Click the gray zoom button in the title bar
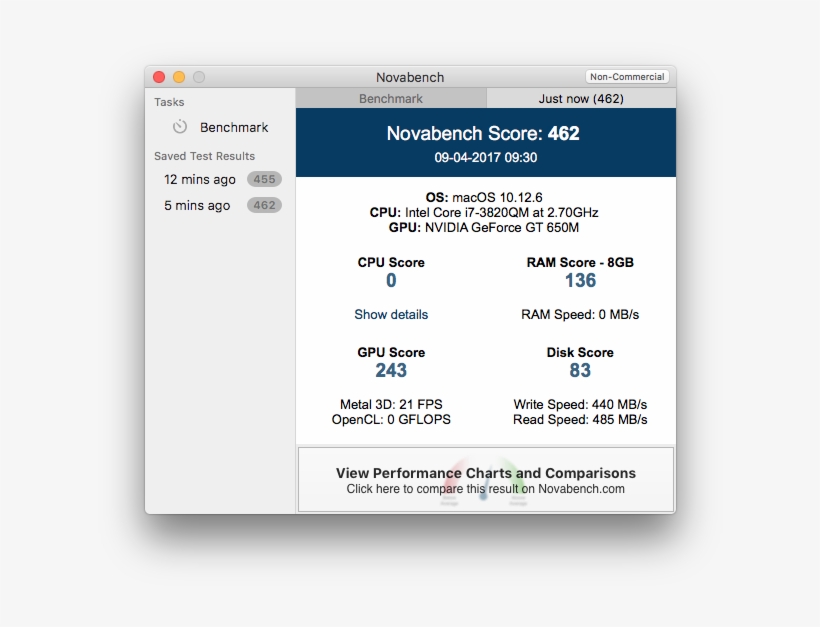 (199, 77)
